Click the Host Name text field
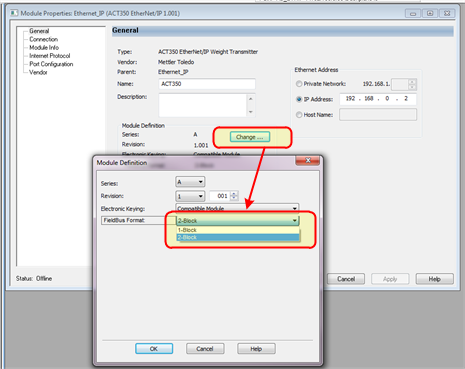Viewport: 465px width, 369px height. (378, 115)
